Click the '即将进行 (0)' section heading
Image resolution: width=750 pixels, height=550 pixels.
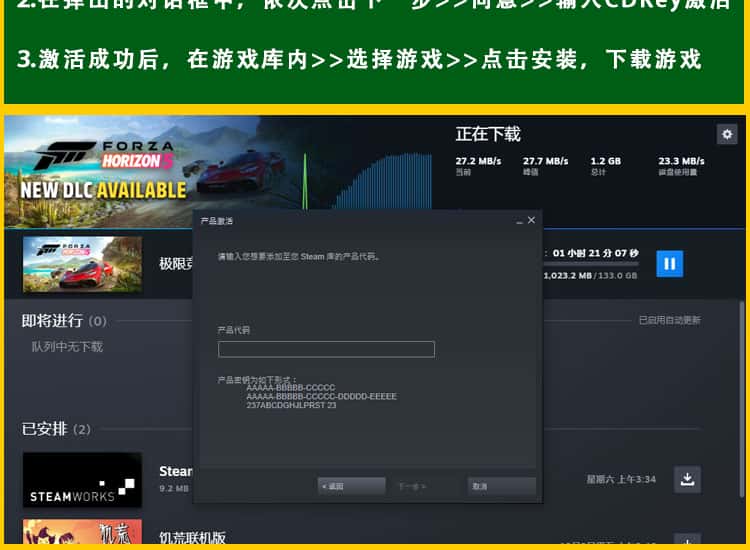click(64, 320)
